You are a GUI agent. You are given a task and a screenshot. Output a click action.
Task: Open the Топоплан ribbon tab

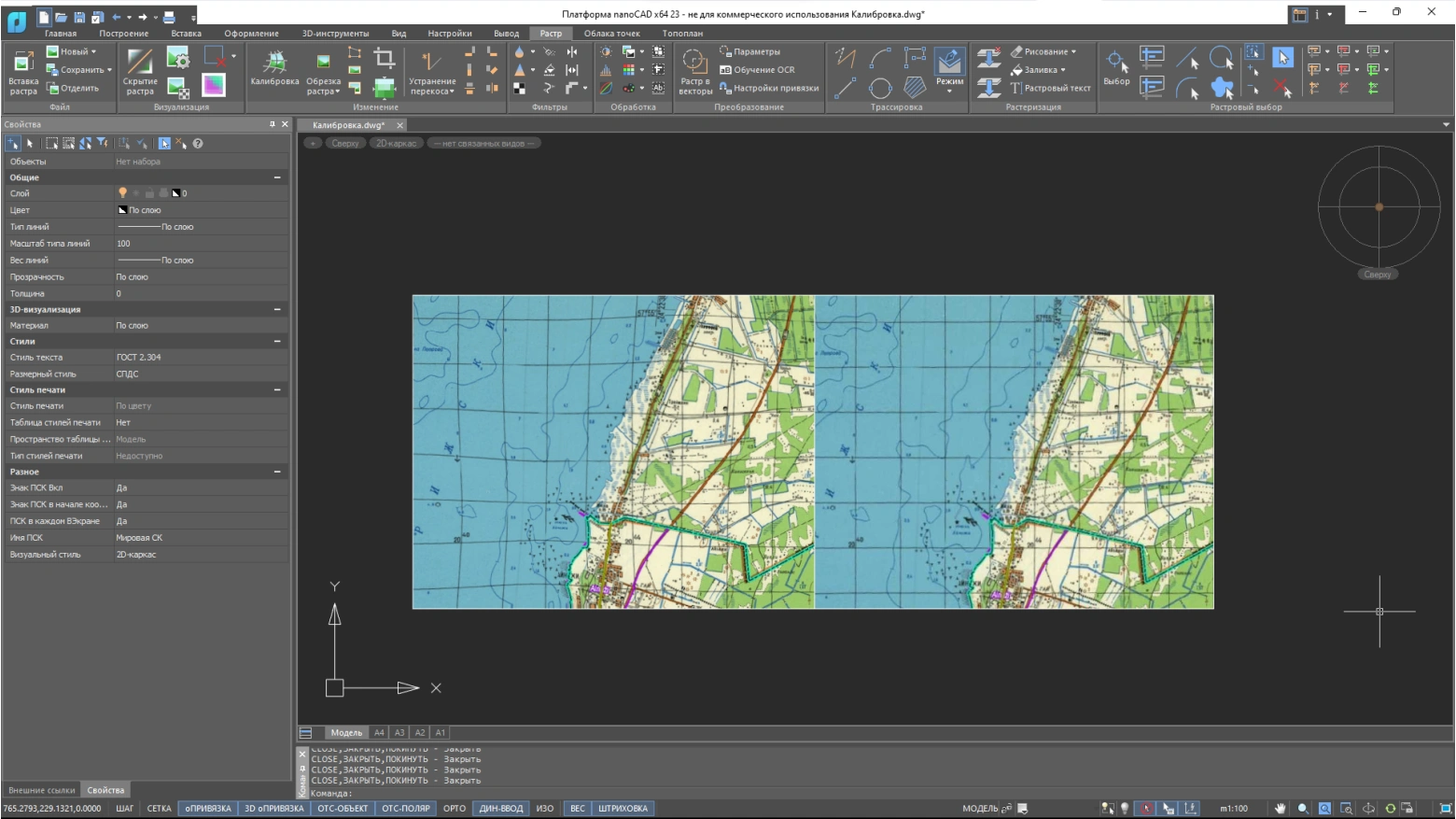(x=682, y=34)
